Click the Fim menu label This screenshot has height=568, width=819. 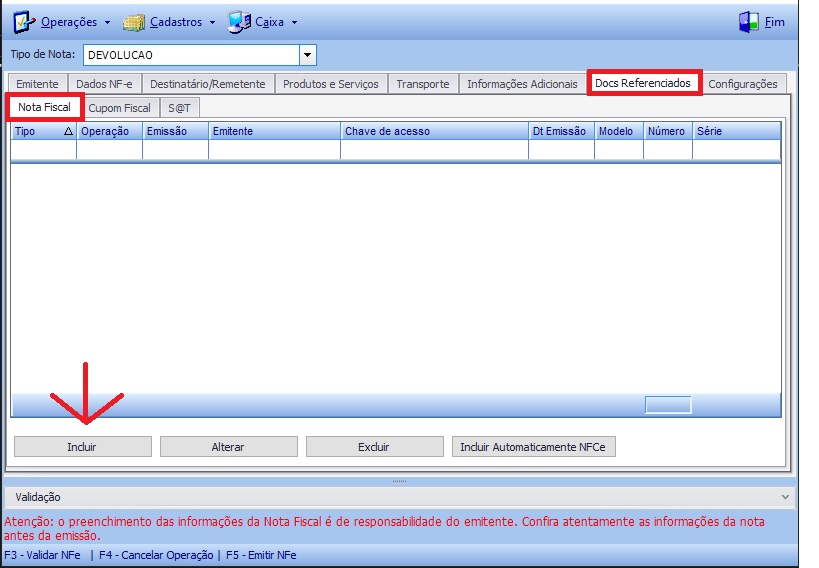775,22
